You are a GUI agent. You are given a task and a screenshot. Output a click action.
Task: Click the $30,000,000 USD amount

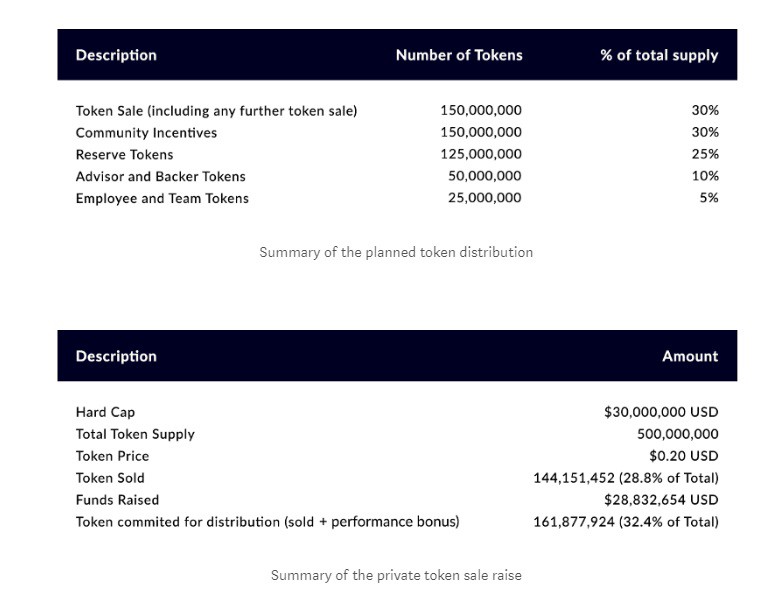[661, 412]
